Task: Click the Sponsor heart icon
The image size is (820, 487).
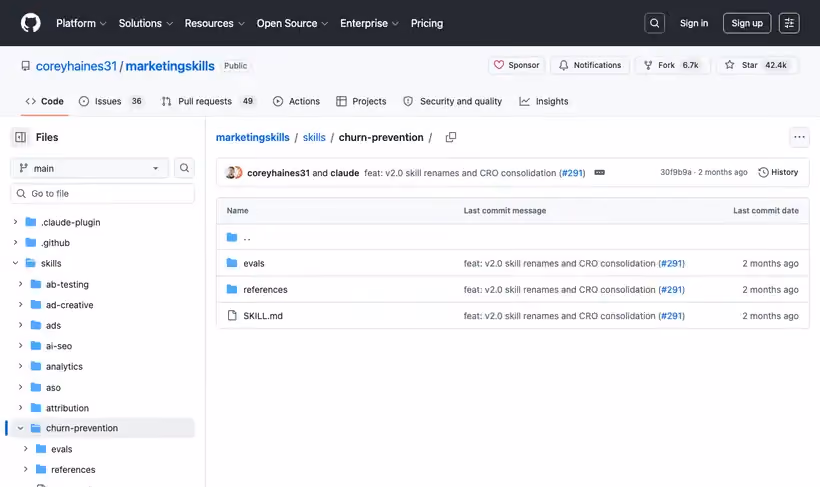Action: pyautogui.click(x=498, y=65)
